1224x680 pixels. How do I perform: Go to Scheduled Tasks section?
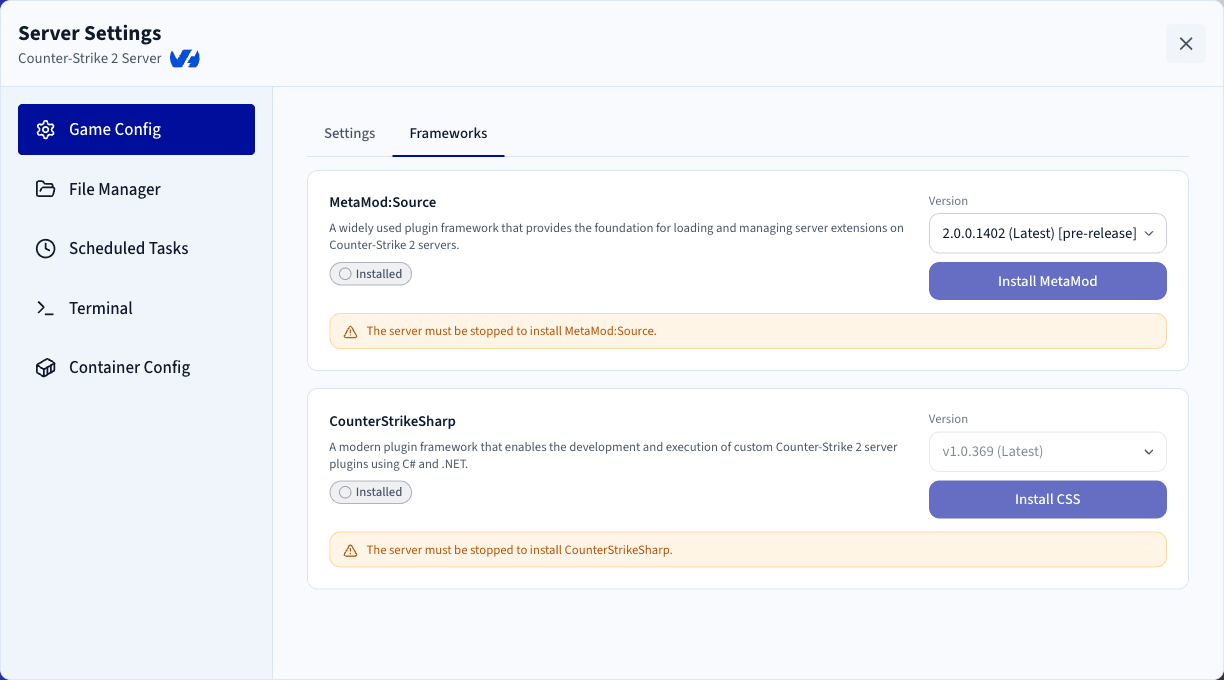(136, 249)
